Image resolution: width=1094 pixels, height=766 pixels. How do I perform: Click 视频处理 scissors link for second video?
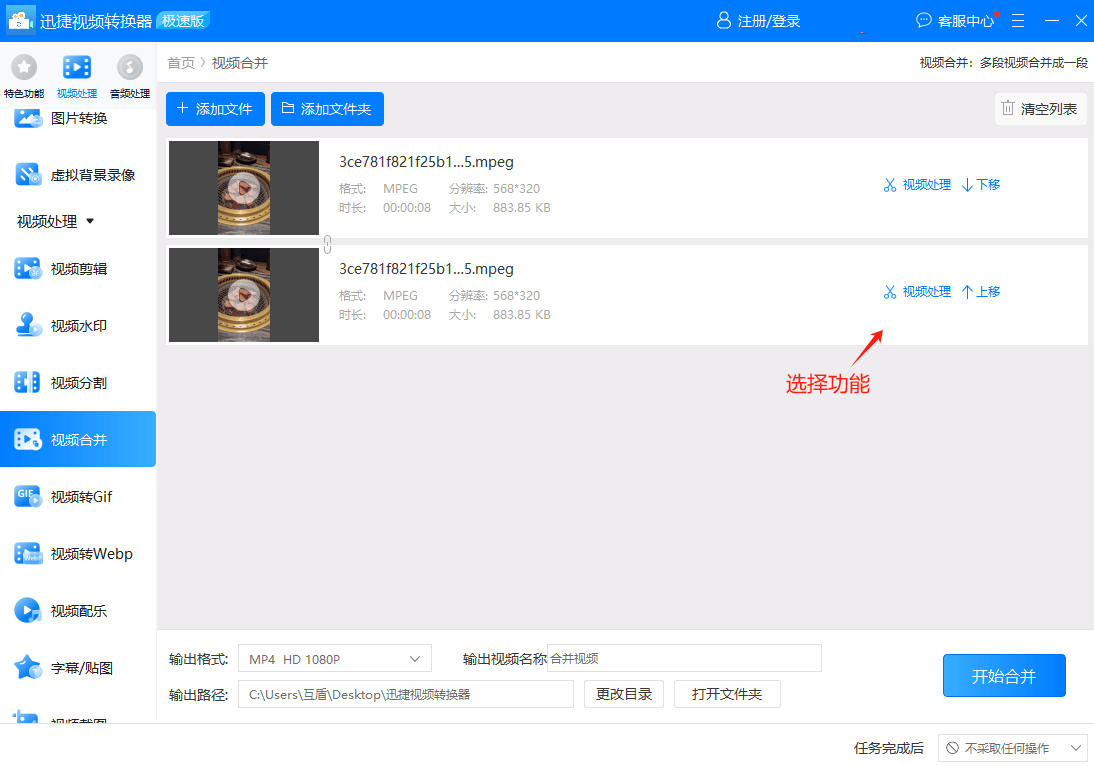tap(917, 292)
